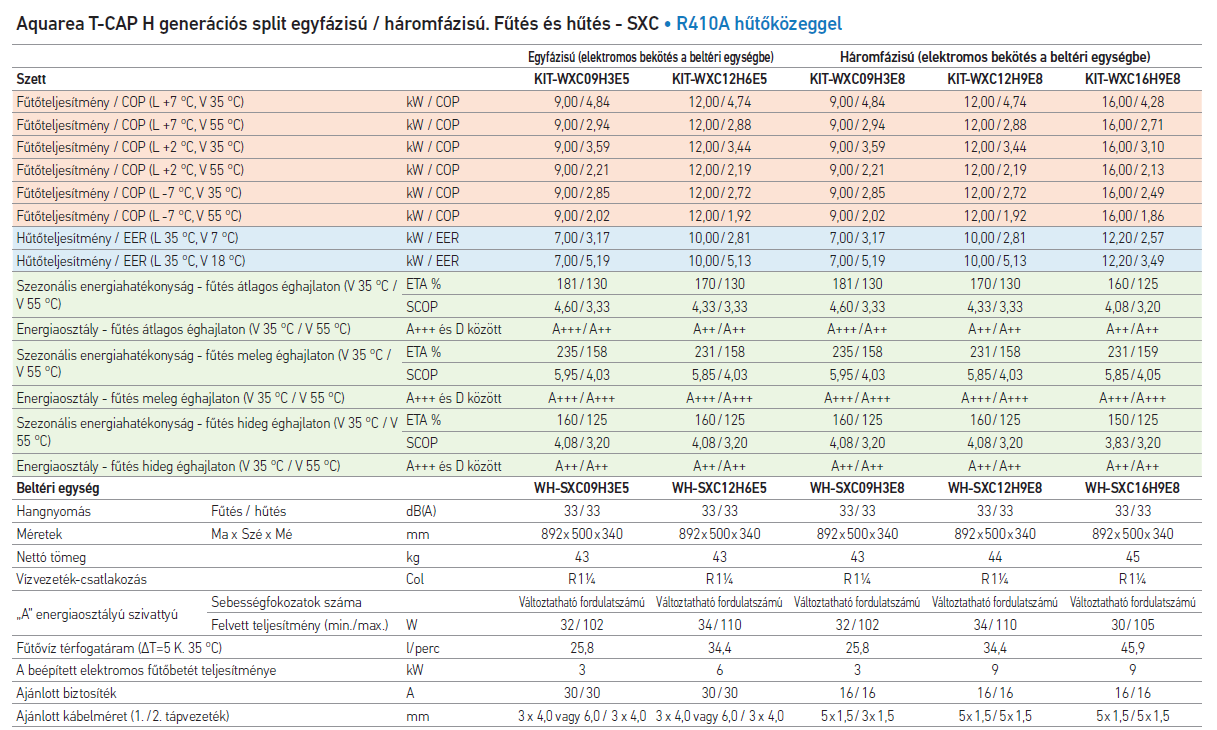The height and width of the screenshot is (730, 1217).
Task: Click the 'Szezonális energiahatékonyság - fűtés hideg éghajlaton' label
Action: tap(207, 431)
